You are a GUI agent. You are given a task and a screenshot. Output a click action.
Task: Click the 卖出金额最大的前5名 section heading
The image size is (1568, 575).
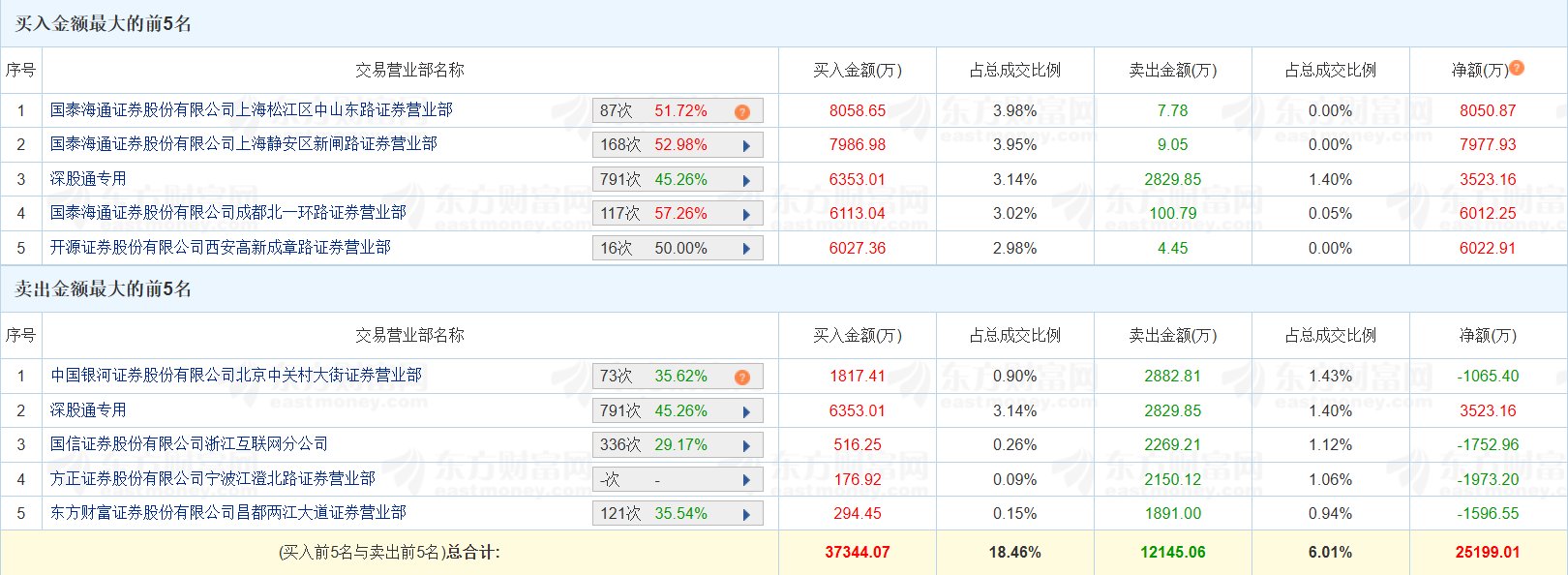click(x=104, y=288)
